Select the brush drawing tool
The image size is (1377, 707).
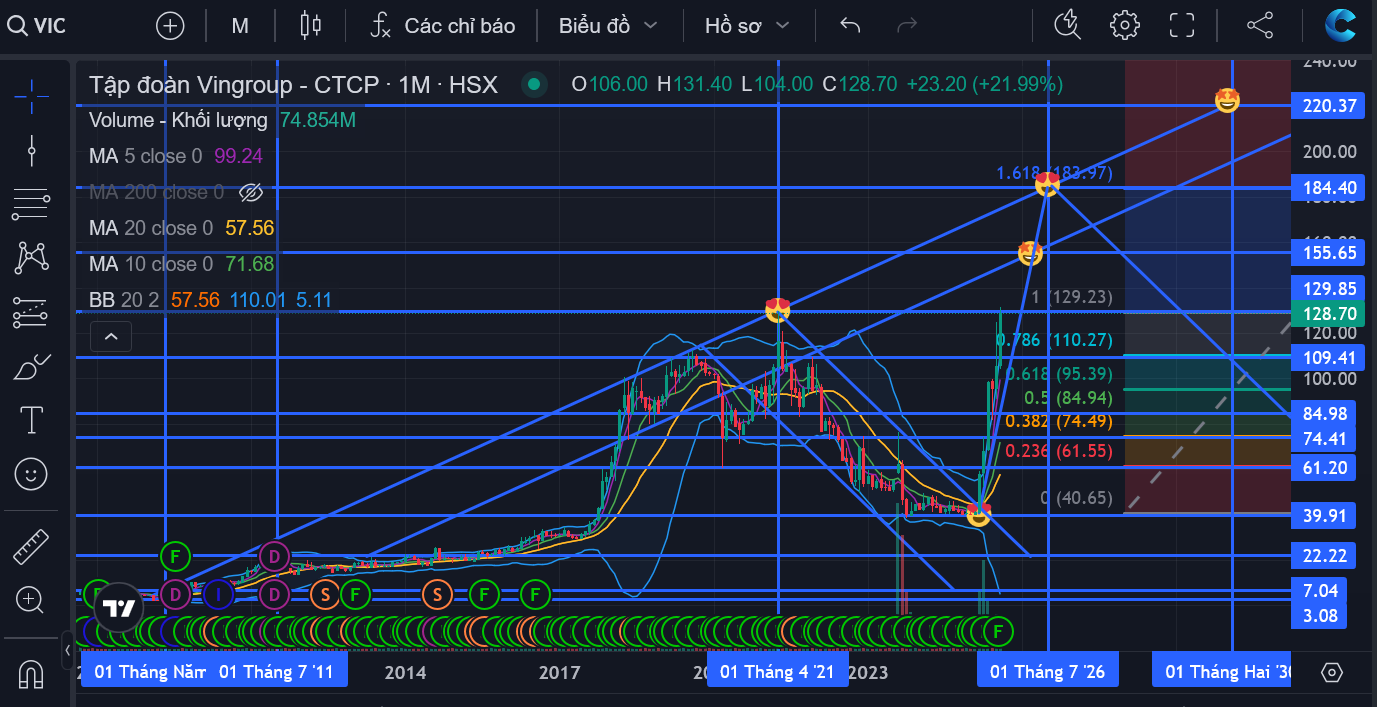point(31,367)
